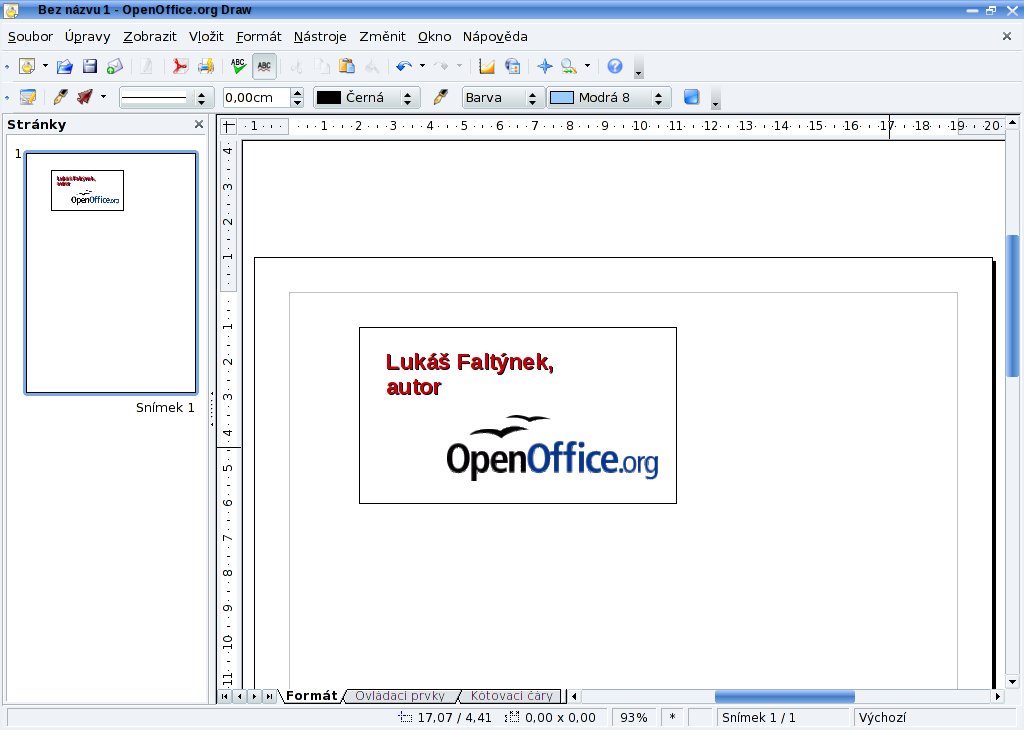
Task: Open the Undo history dropdown arrow
Action: tap(422, 66)
